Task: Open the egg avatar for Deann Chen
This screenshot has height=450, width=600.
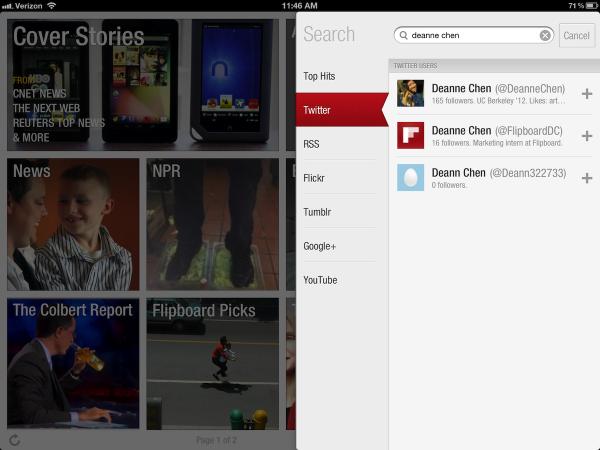Action: click(x=411, y=177)
